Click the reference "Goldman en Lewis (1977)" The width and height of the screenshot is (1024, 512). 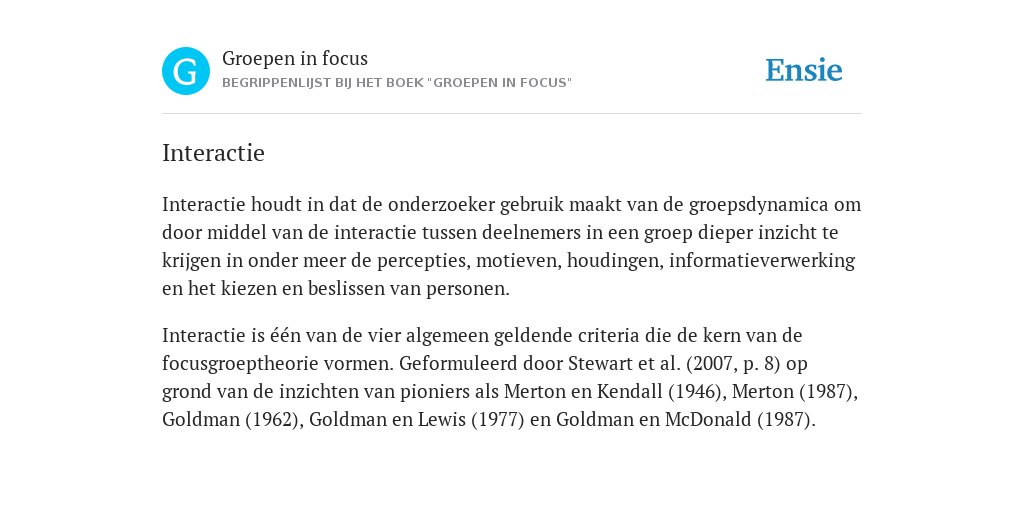point(417,419)
